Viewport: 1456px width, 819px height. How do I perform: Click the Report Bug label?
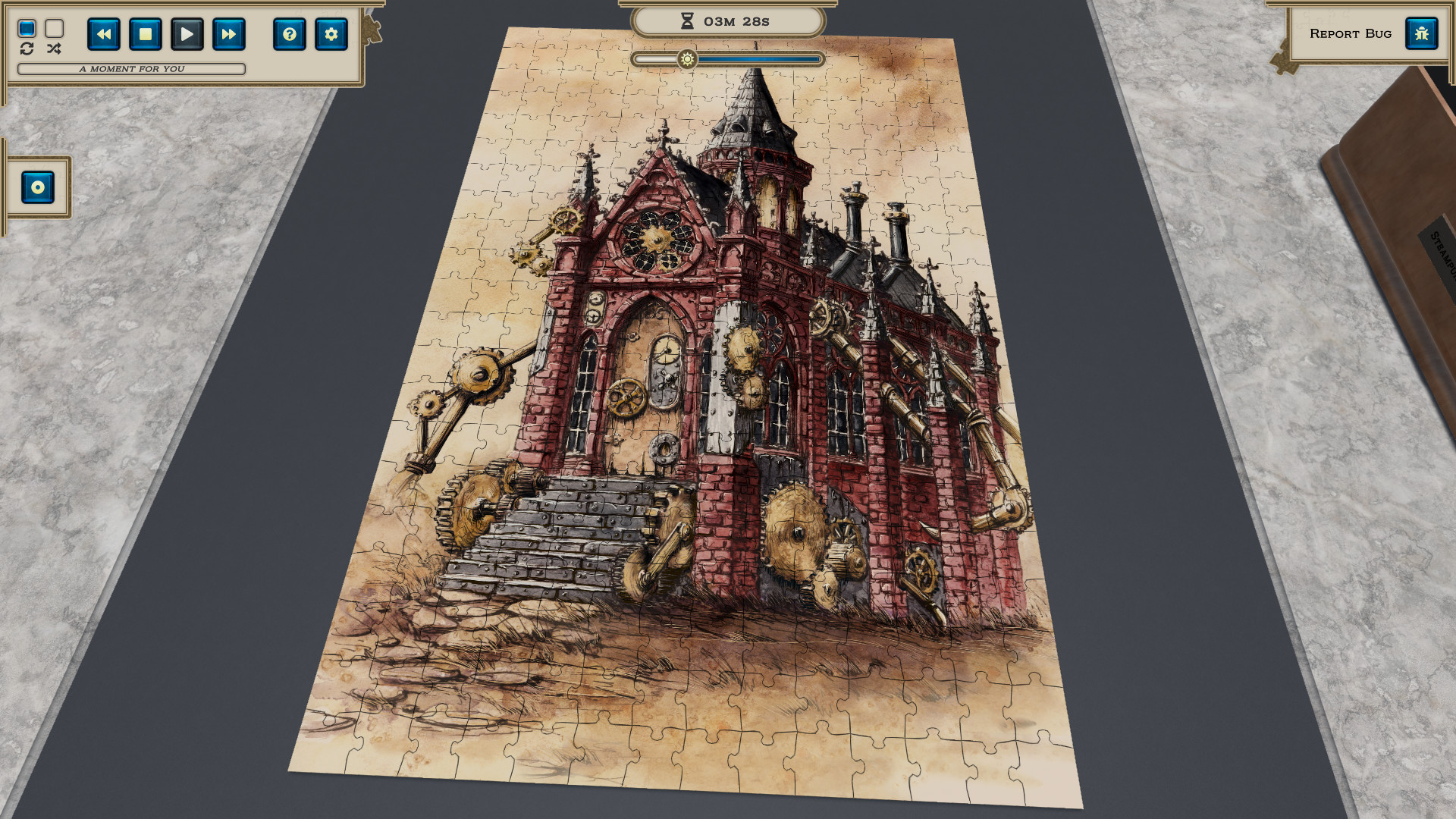pos(1350,33)
